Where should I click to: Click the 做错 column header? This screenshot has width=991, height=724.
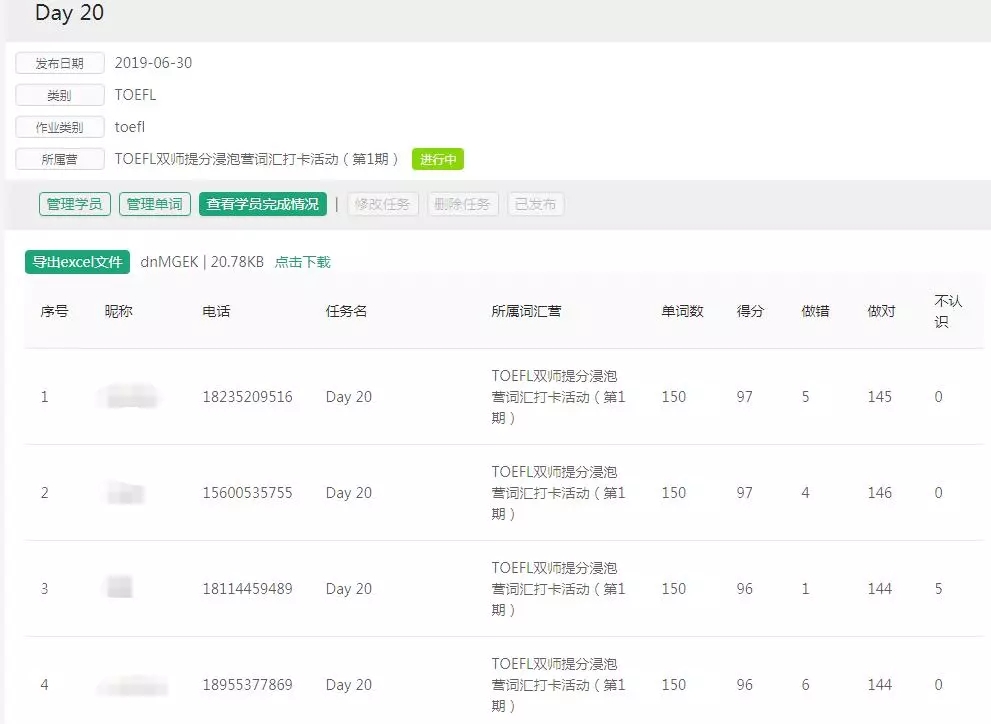(815, 311)
